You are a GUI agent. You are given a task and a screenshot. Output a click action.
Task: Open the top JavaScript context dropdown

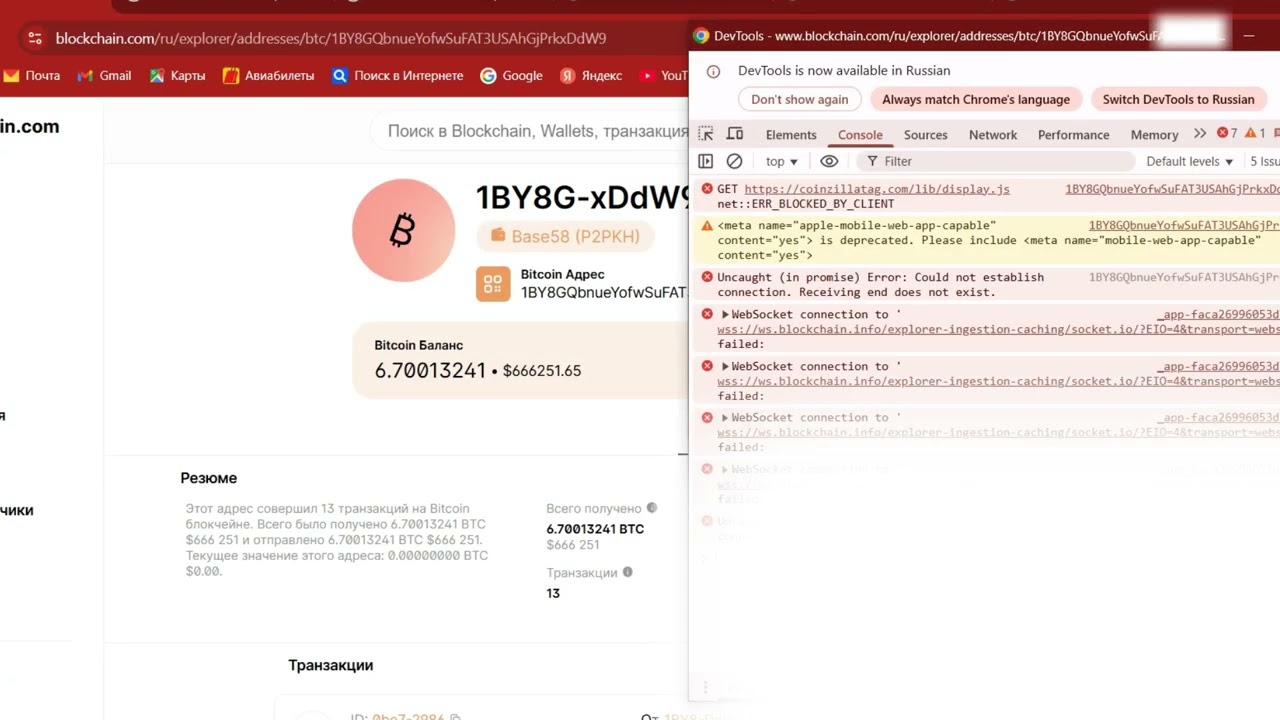[x=782, y=161]
